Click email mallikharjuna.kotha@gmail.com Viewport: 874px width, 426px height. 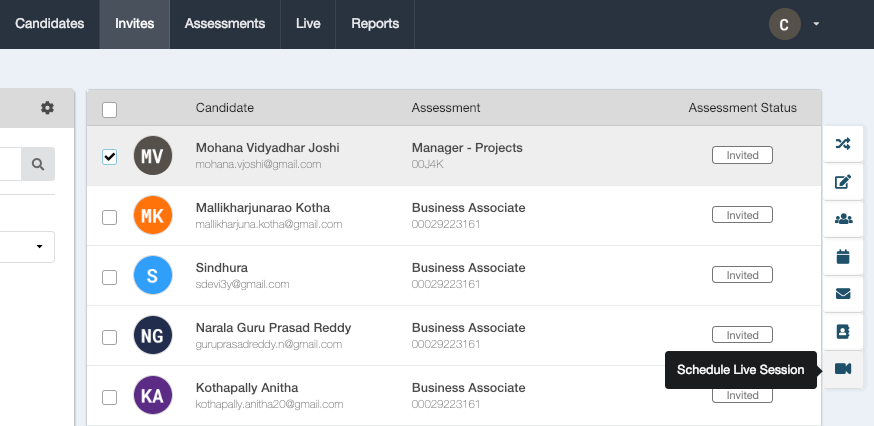269,225
